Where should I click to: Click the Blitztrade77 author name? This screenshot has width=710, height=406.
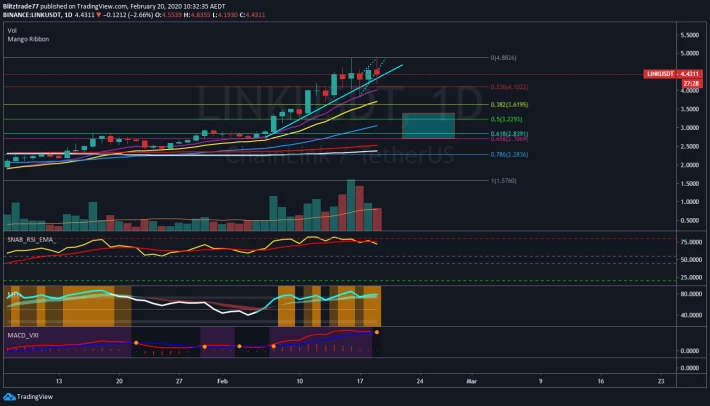click(x=21, y=6)
